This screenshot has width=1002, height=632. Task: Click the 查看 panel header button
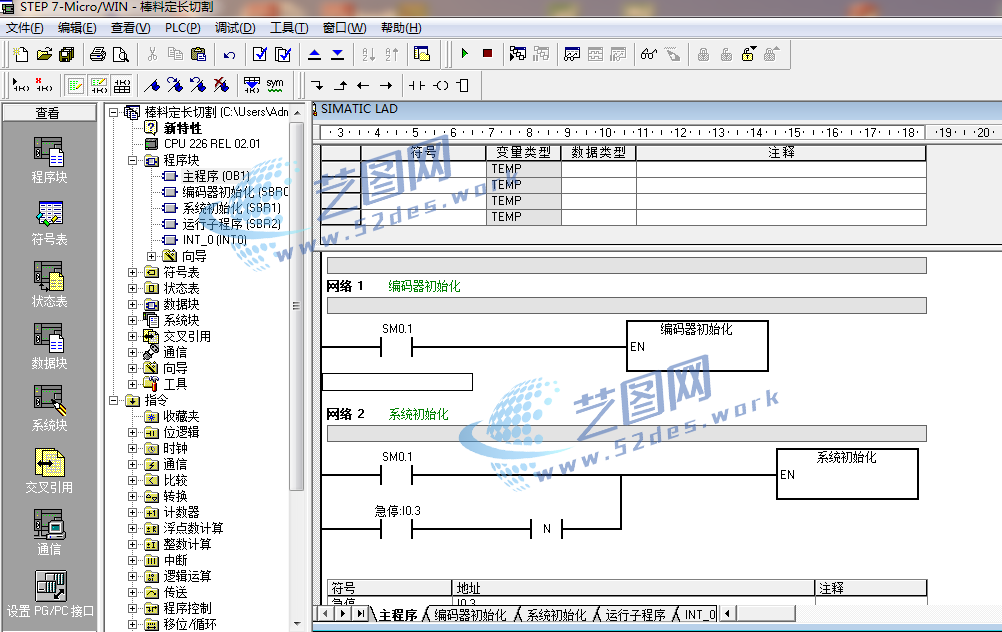tap(49, 112)
